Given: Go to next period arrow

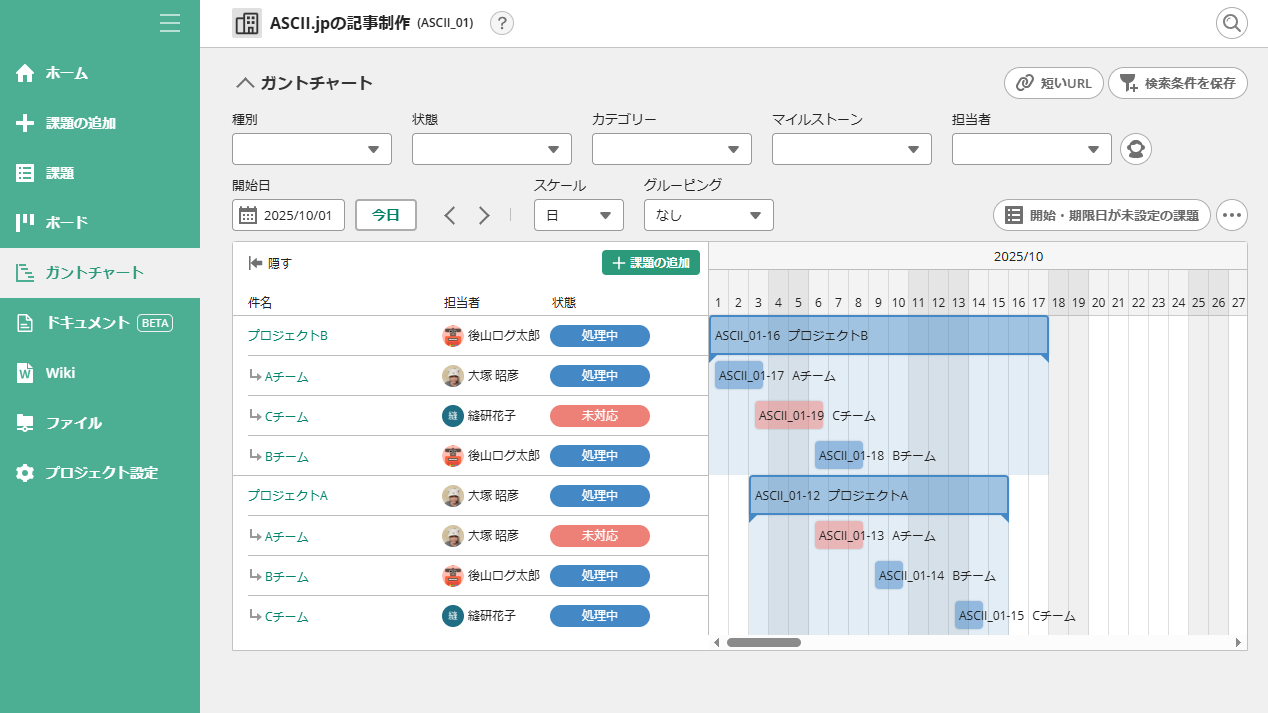Looking at the screenshot, I should [x=484, y=215].
